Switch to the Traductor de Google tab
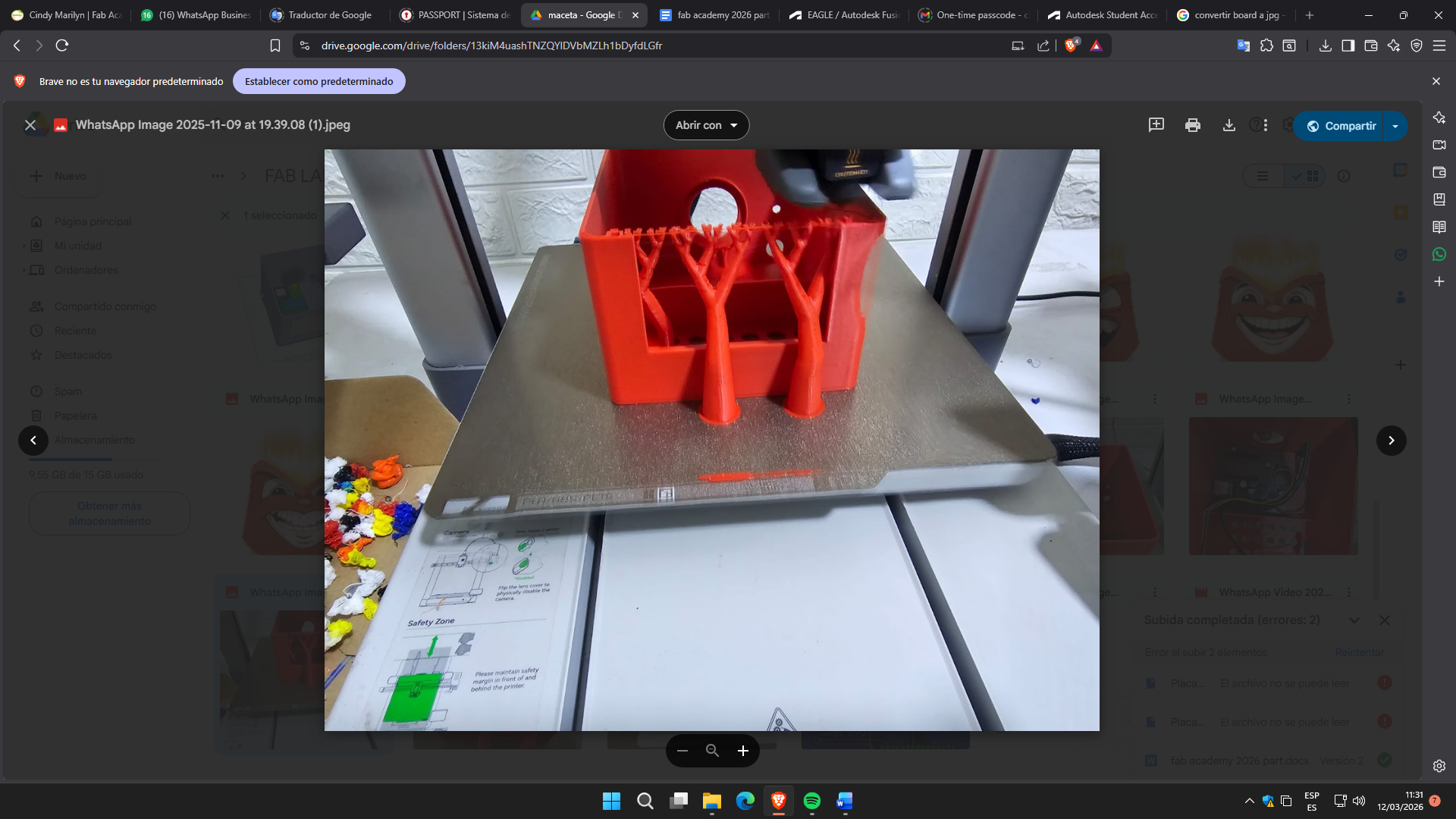 (x=329, y=15)
